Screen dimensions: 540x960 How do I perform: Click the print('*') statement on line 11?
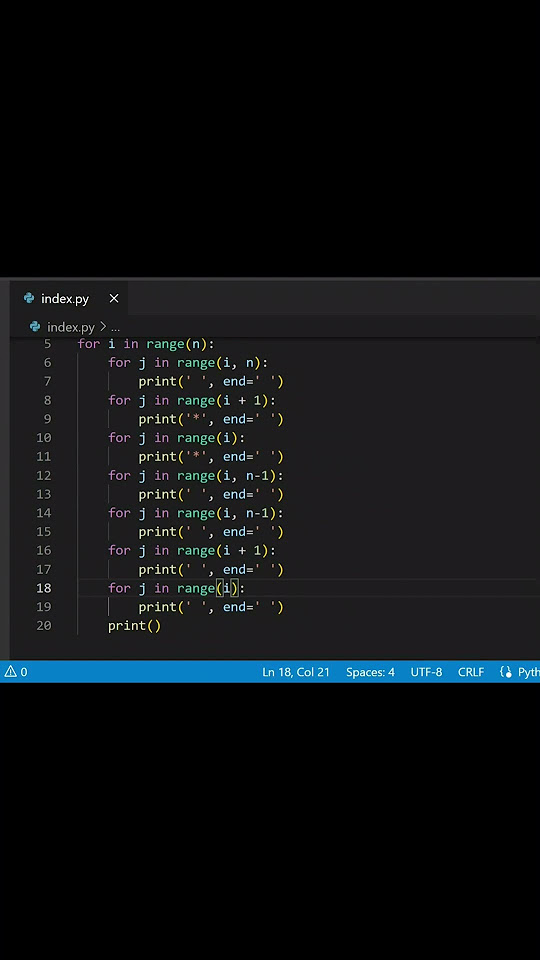pos(211,456)
